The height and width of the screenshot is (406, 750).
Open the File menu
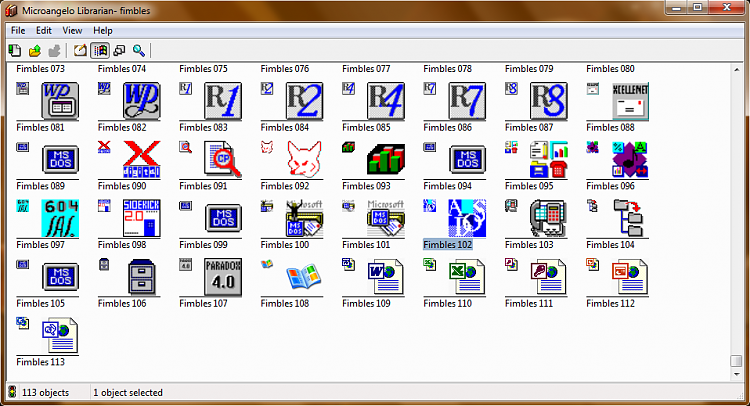[x=18, y=31]
